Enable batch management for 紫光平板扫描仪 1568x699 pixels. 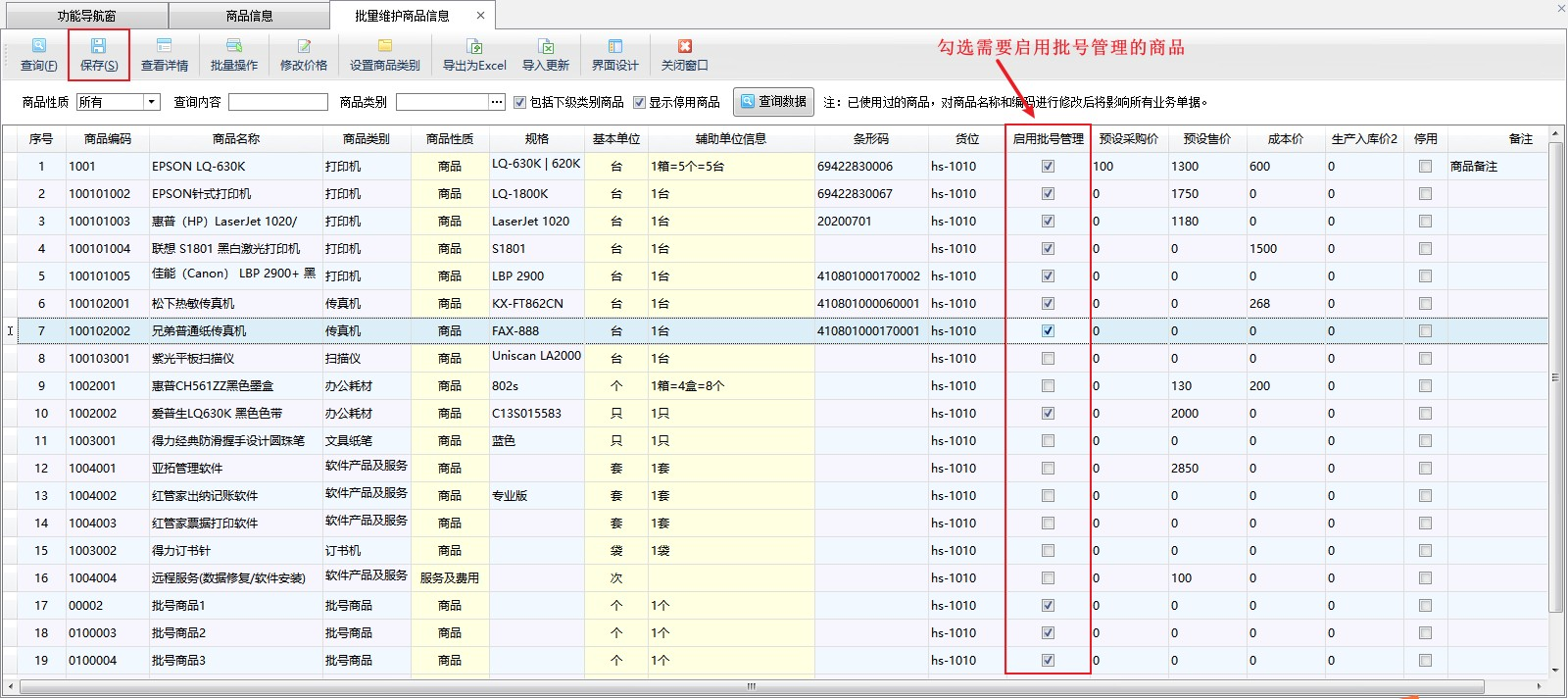tap(1048, 359)
